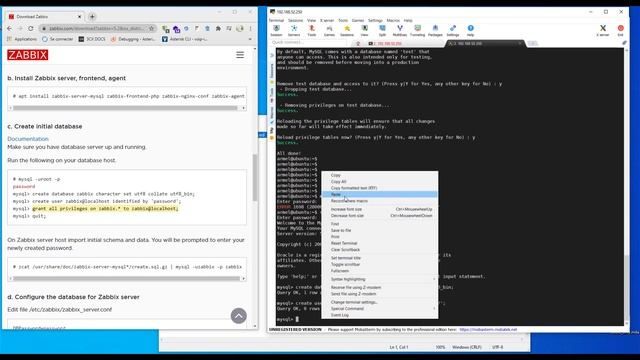The image size is (640, 360).
Task: Open the Sessions star icon
Action: pos(347,30)
